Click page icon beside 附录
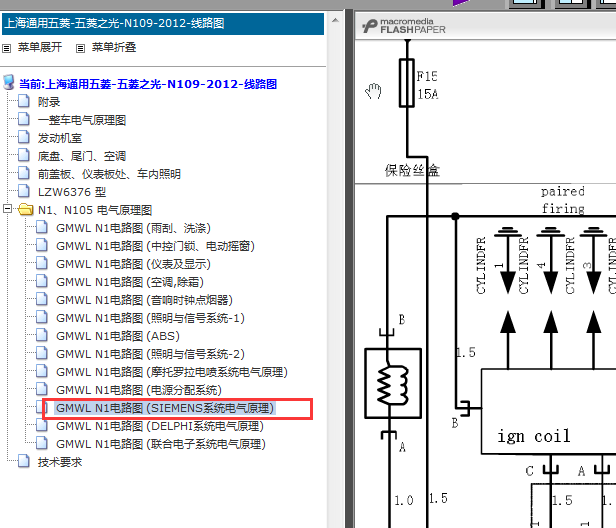 [x=24, y=101]
